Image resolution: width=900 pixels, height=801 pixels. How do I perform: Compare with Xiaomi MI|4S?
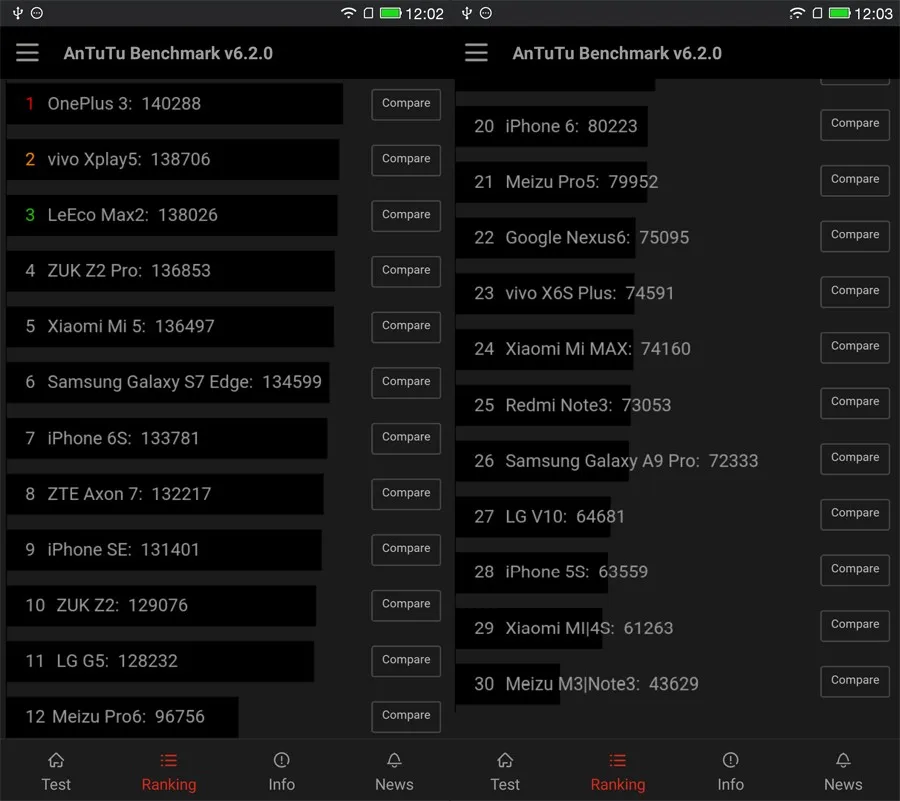point(855,625)
